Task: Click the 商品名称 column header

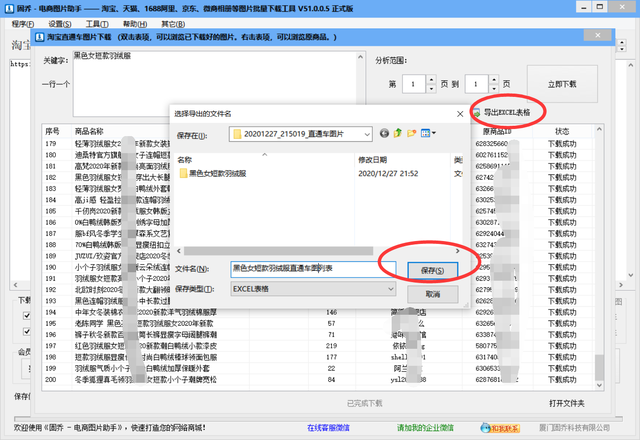Action: pyautogui.click(x=120, y=131)
